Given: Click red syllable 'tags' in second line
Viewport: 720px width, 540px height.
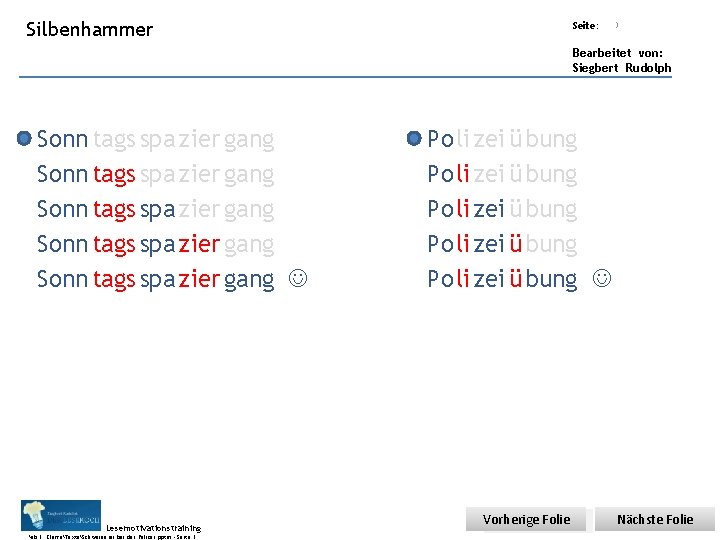Looking at the screenshot, I should pyautogui.click(x=114, y=174).
